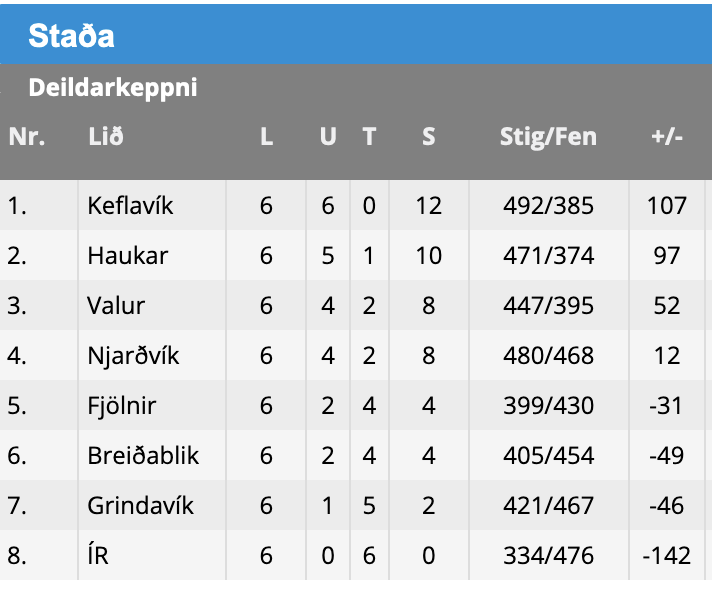Click the Nr. column header

(27, 137)
